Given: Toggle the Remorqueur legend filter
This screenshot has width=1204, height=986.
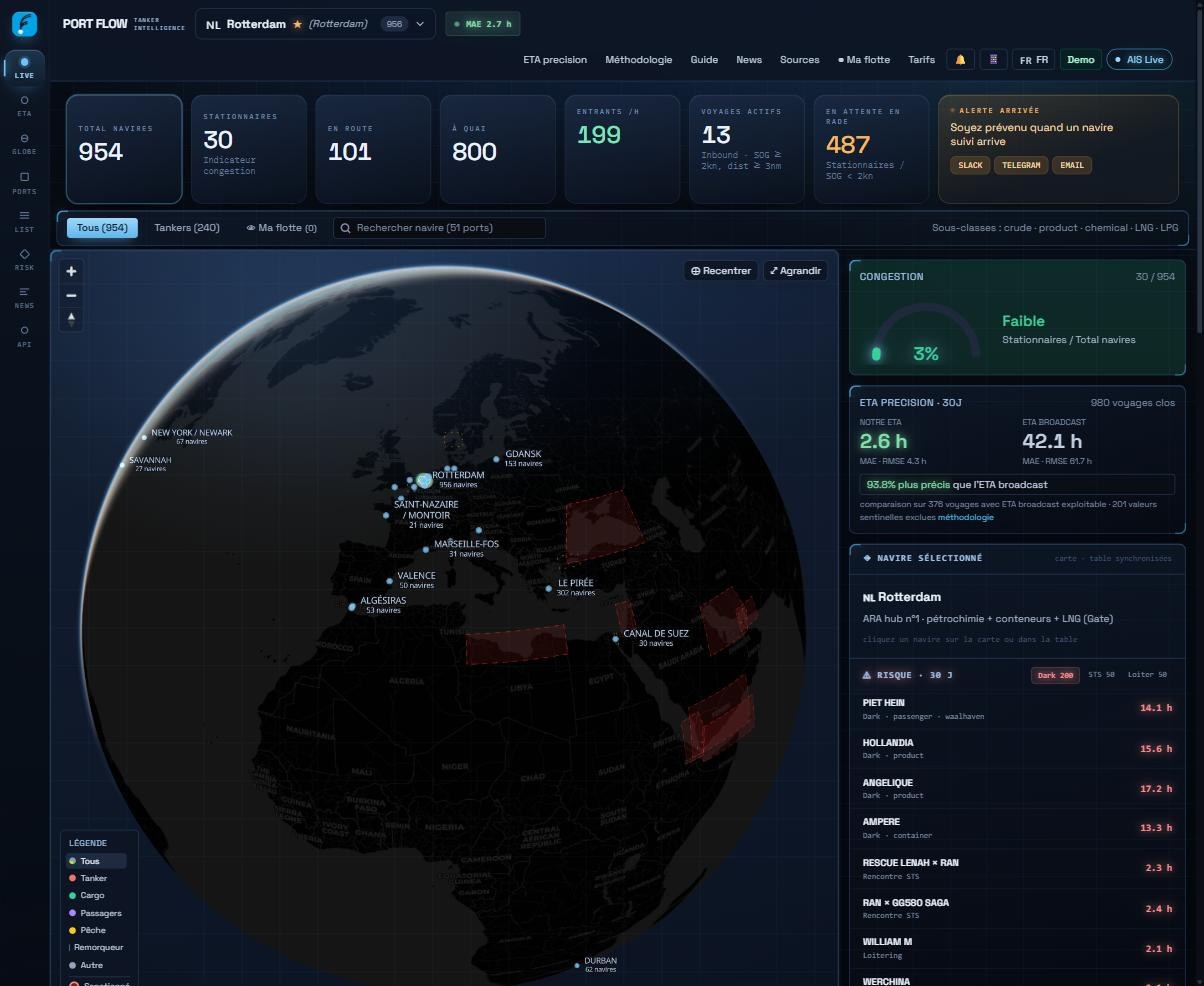Looking at the screenshot, I should pos(96,947).
